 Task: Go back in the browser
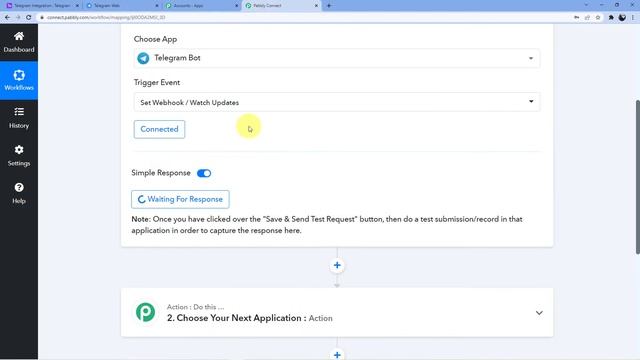[7, 18]
